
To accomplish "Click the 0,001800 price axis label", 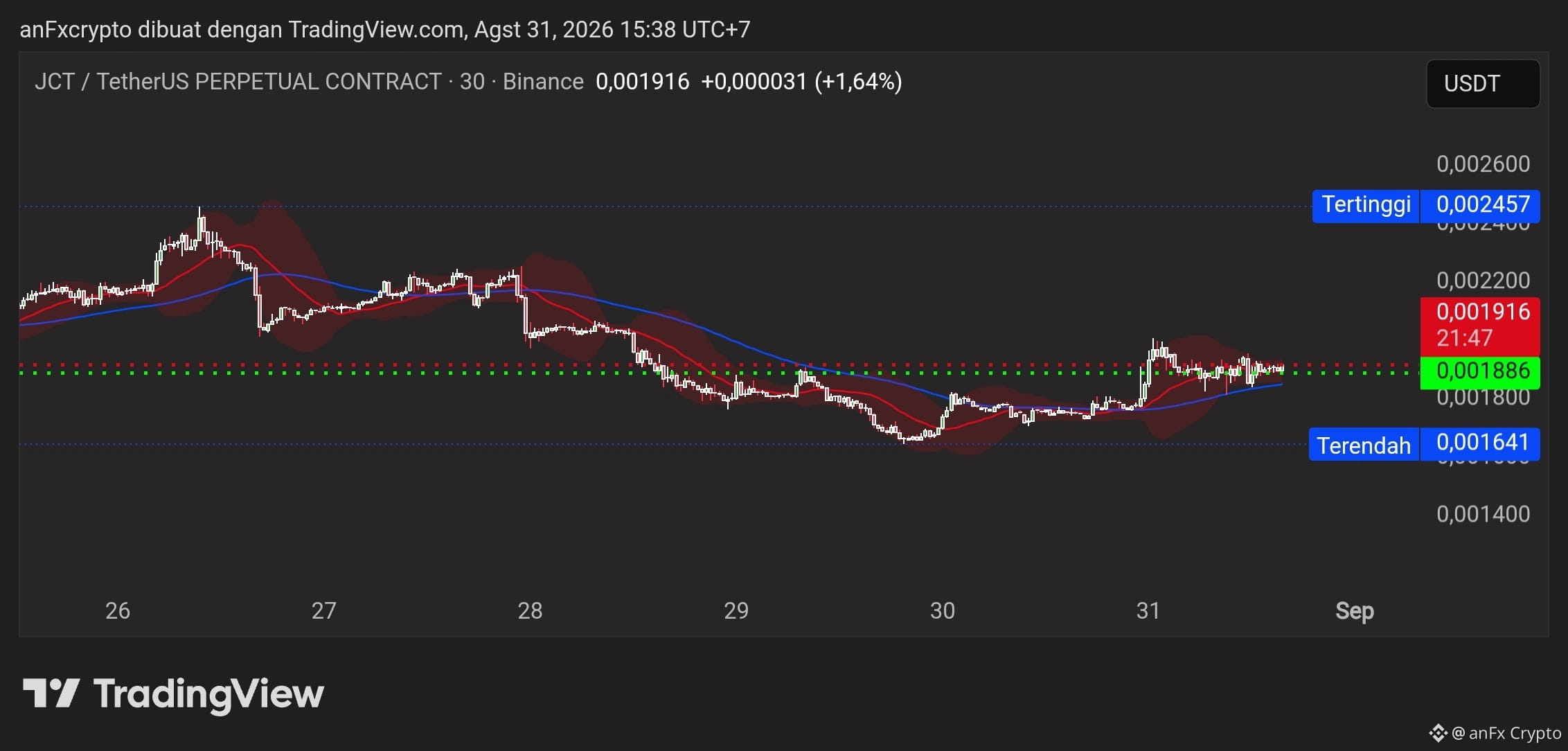I will point(1483,398).
